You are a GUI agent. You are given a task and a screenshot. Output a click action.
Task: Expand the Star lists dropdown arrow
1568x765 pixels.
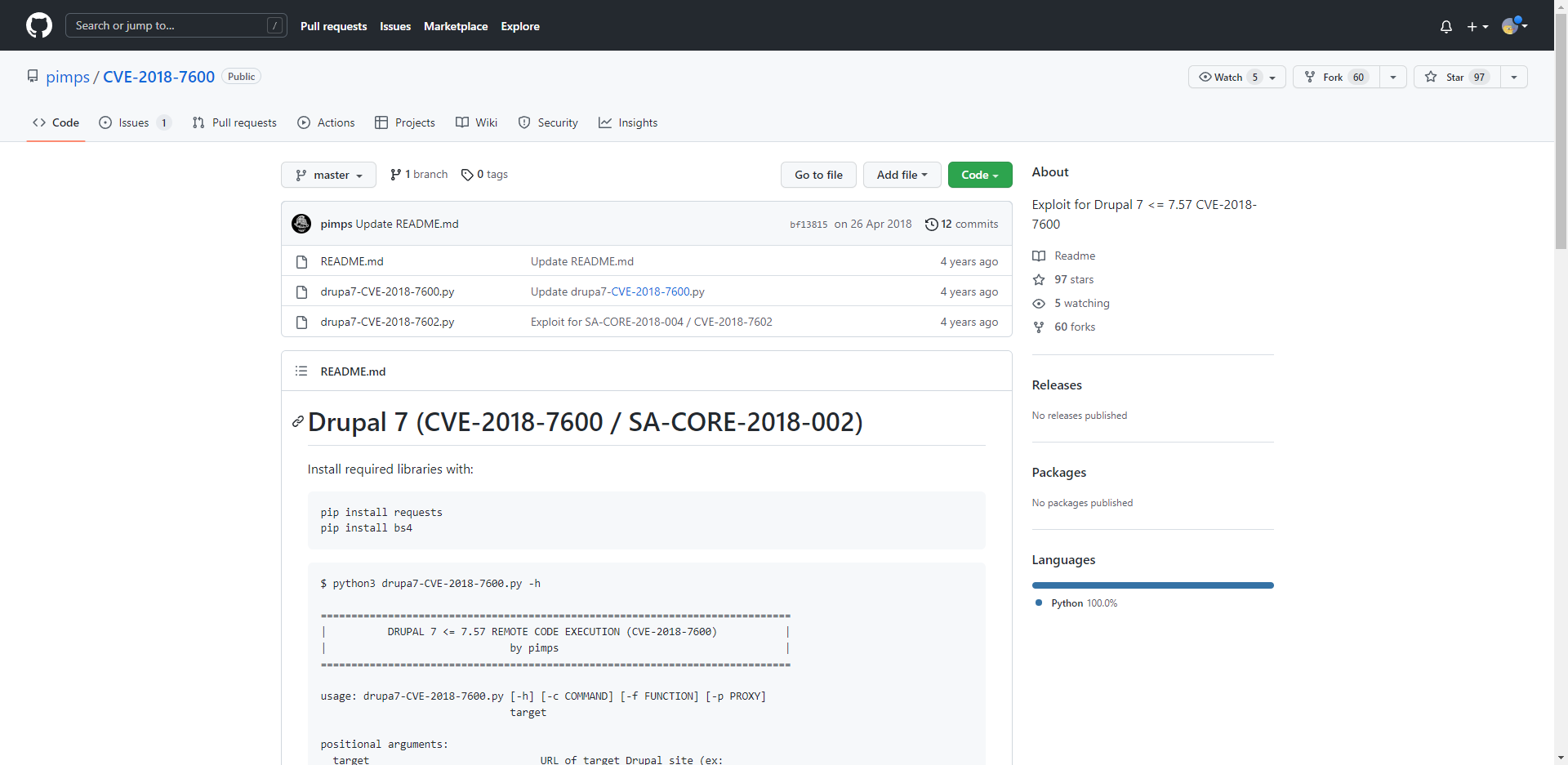pos(1514,77)
